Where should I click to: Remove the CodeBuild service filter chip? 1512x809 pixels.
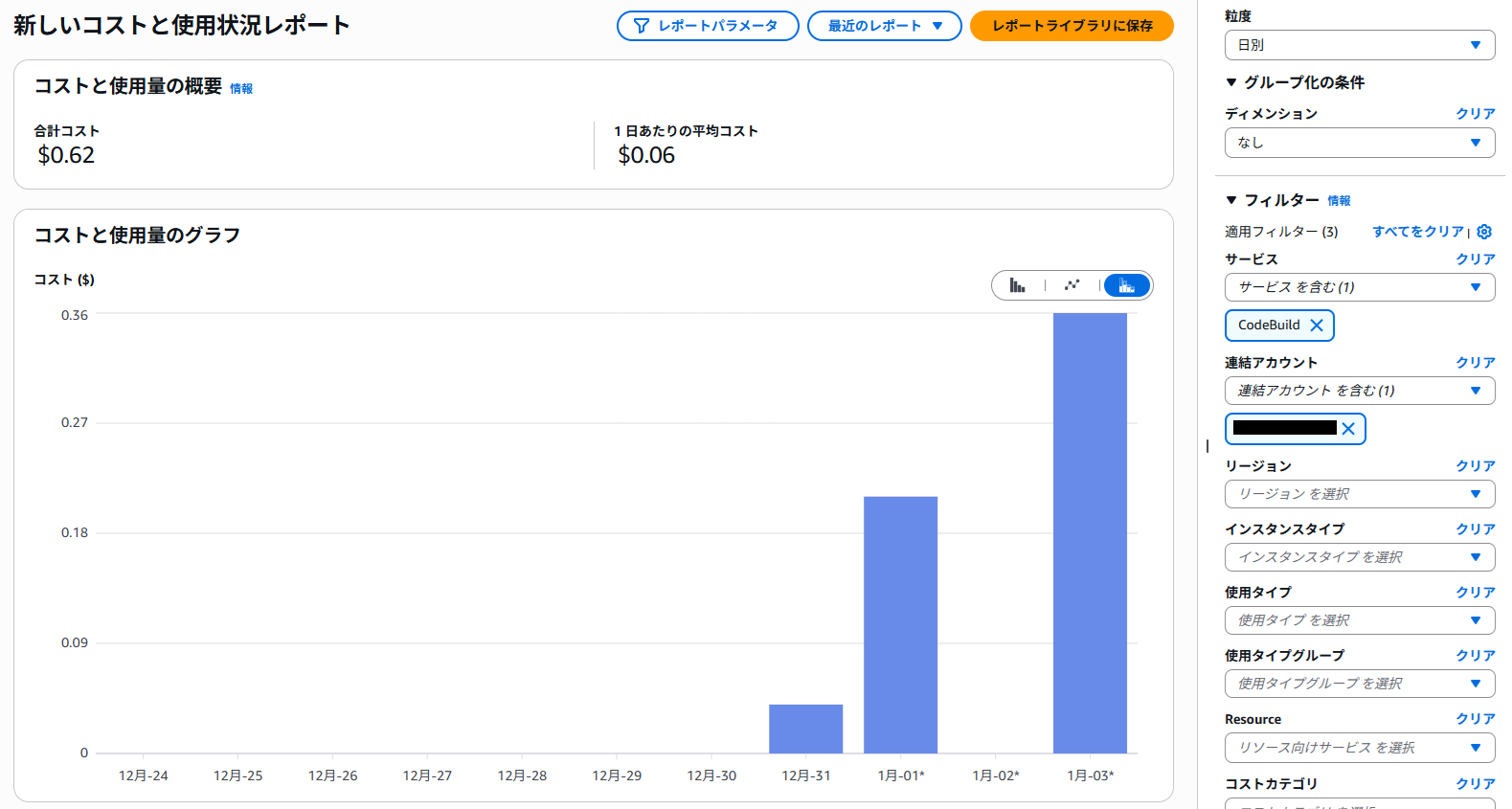point(1317,326)
